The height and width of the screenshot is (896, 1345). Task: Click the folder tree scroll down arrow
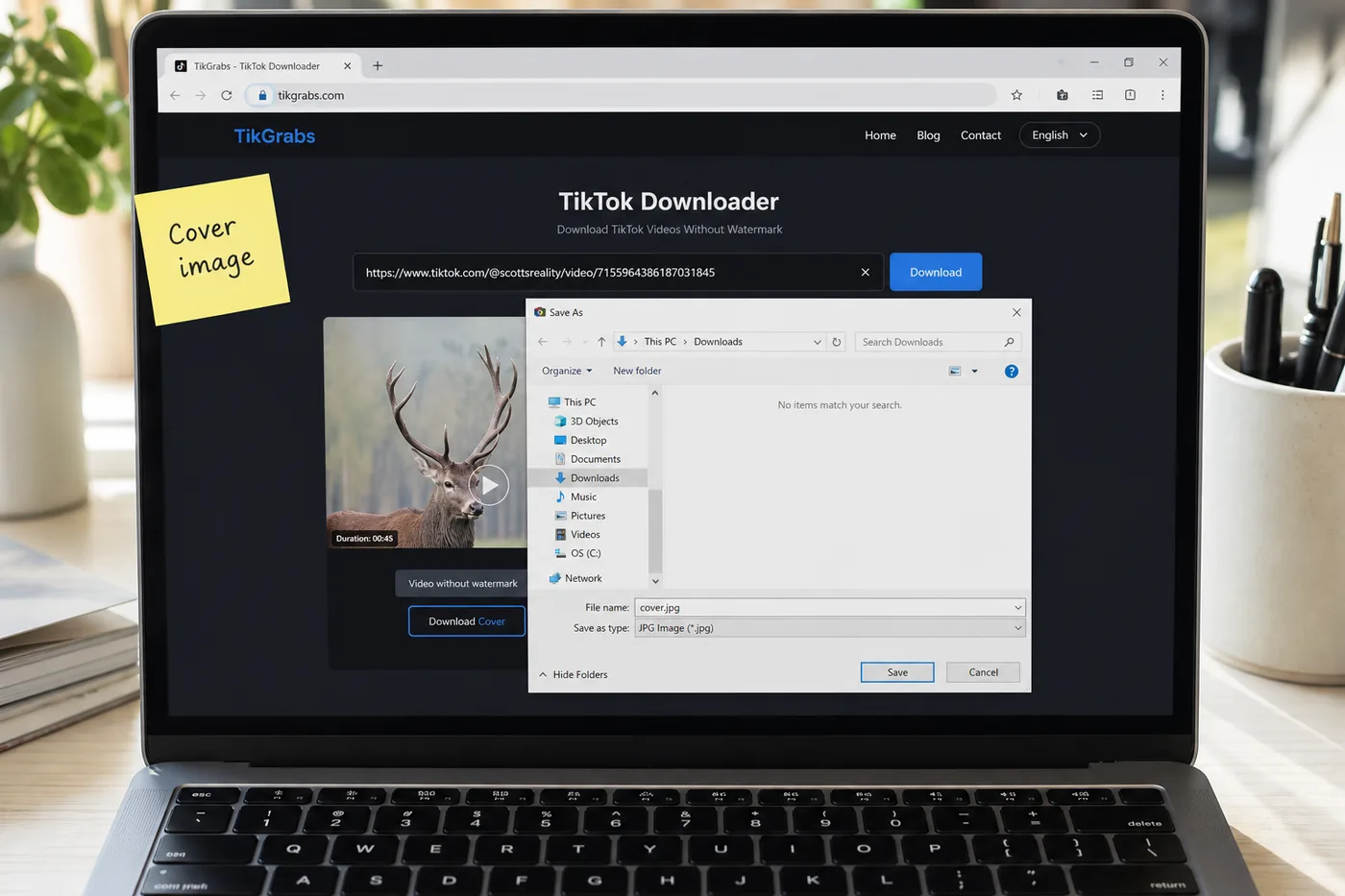[655, 581]
